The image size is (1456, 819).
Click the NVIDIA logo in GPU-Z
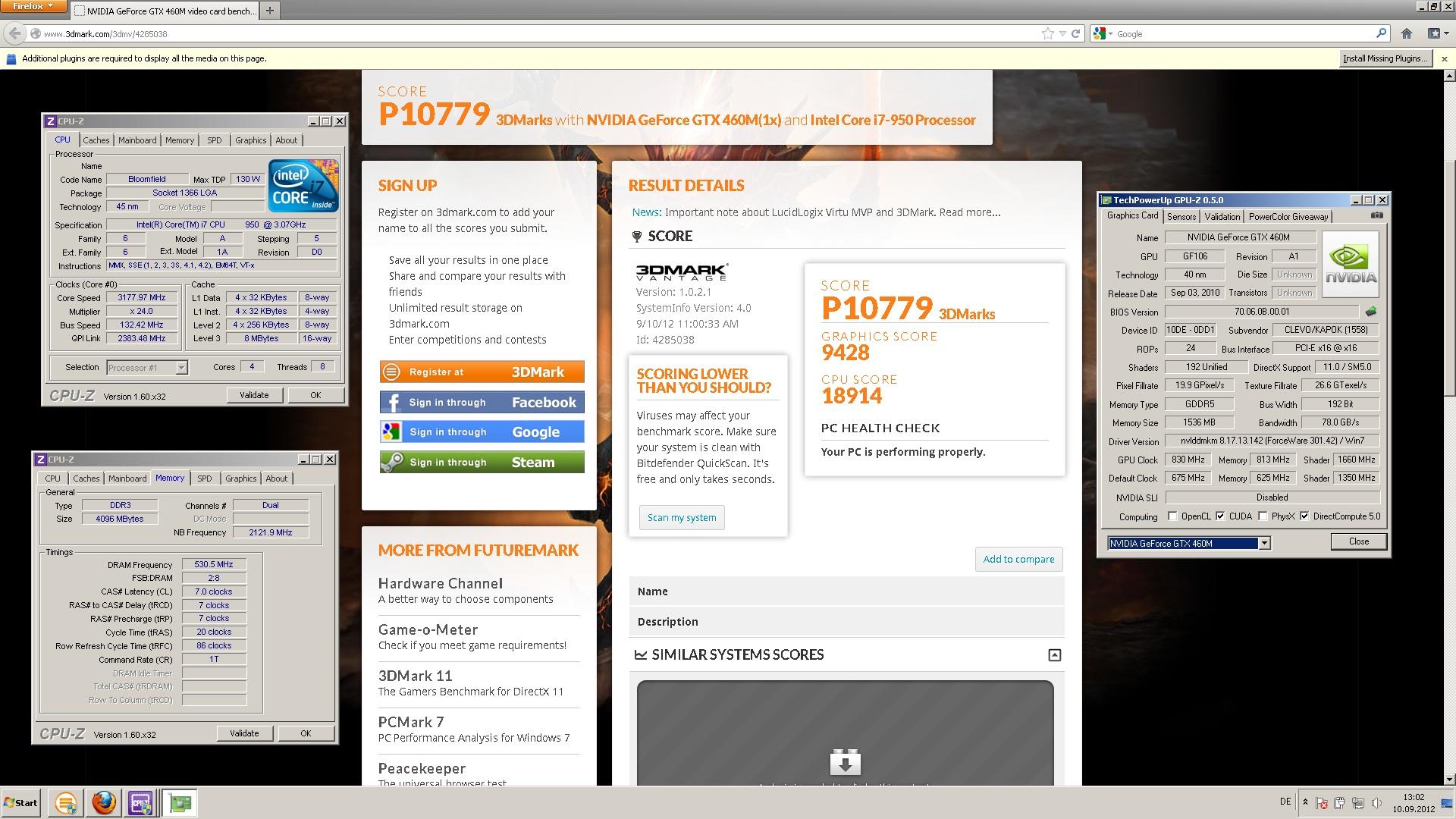click(1351, 264)
